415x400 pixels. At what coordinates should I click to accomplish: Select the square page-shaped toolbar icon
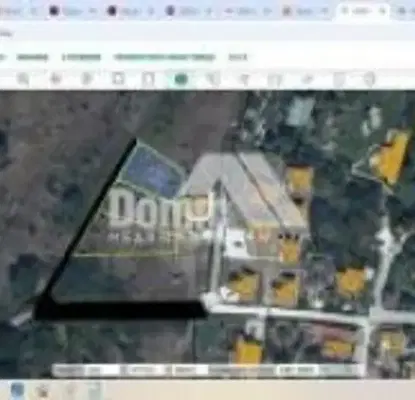118,79
